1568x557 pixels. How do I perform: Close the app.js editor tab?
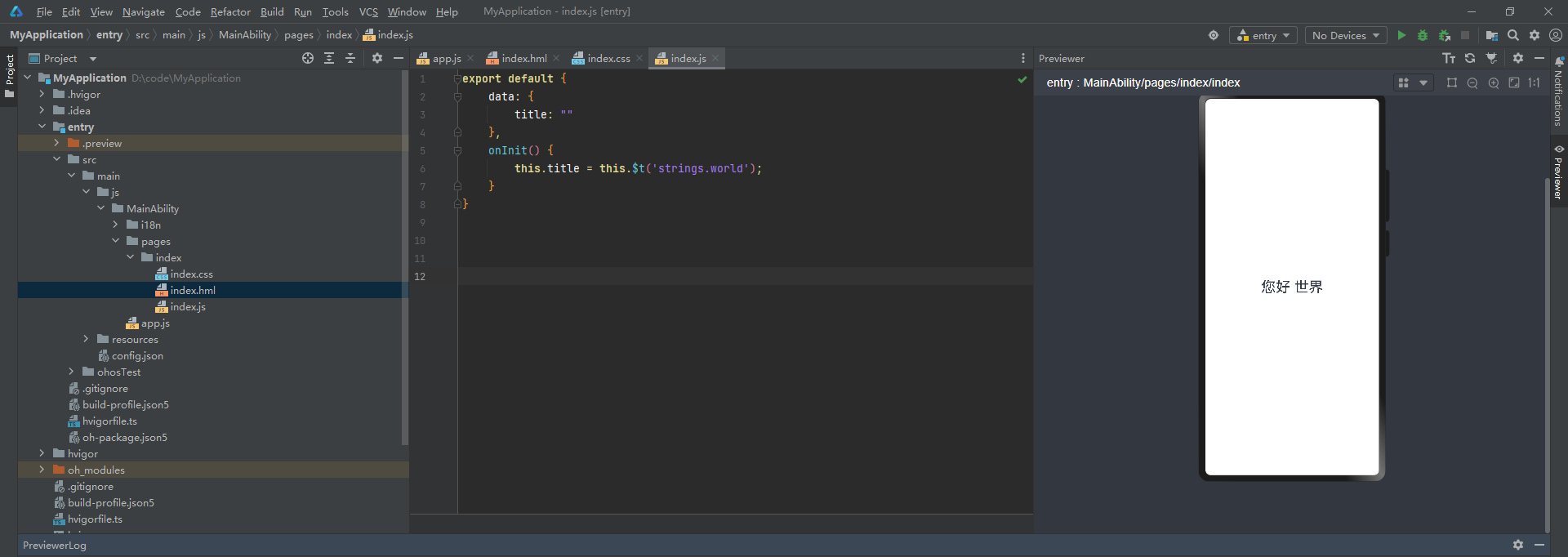coord(470,58)
